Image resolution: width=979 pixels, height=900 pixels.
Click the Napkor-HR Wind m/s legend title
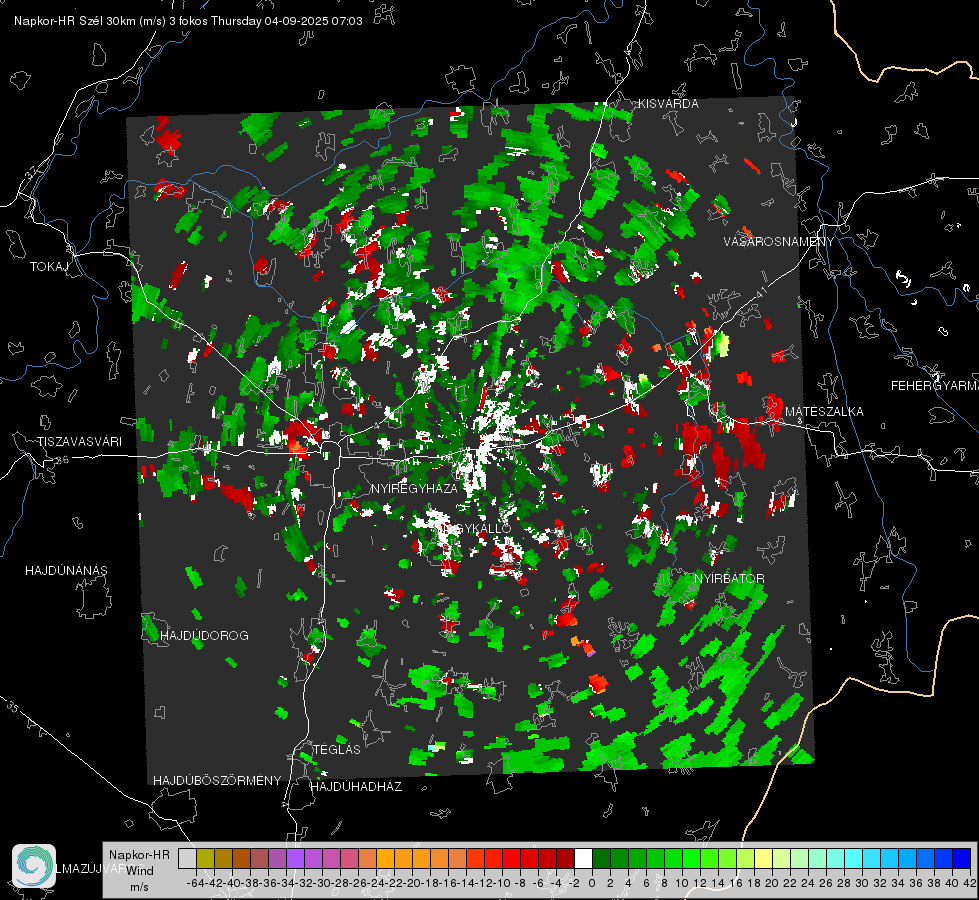coord(139,871)
